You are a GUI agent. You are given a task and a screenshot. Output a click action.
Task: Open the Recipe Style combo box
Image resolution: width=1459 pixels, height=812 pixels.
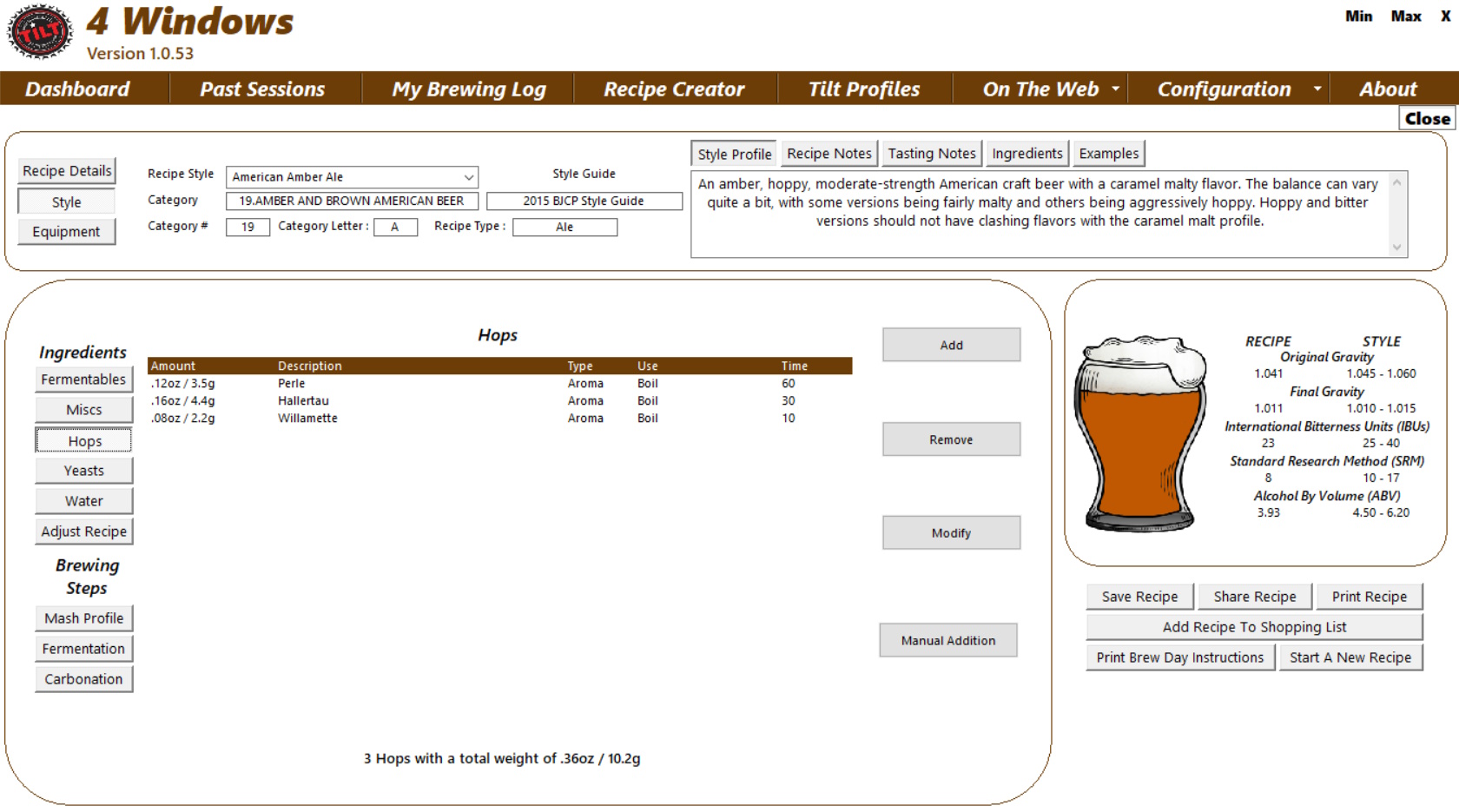(x=352, y=177)
